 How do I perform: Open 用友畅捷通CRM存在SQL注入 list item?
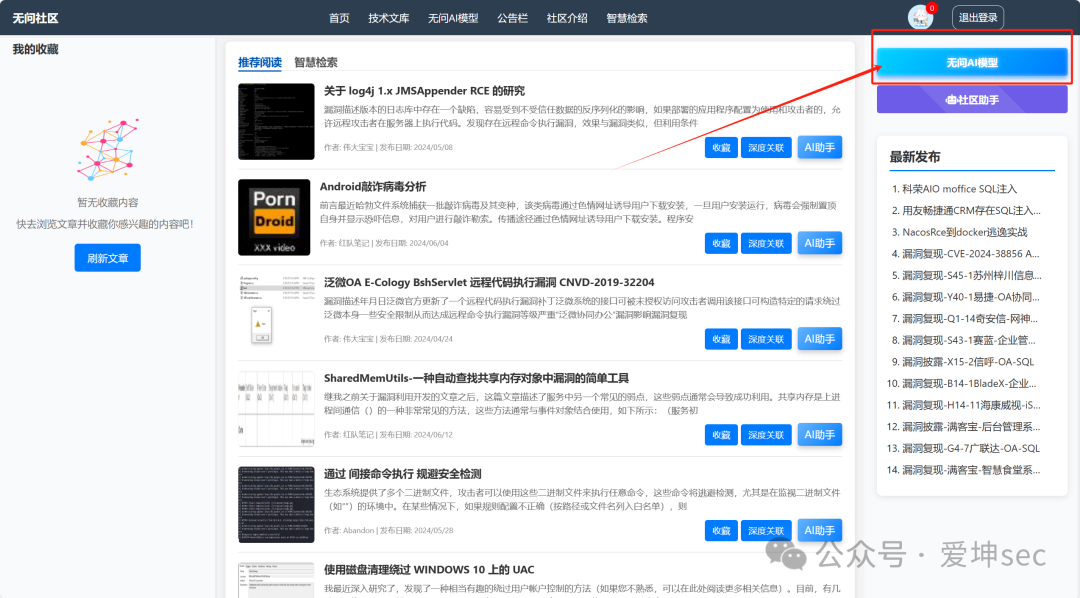click(x=971, y=210)
